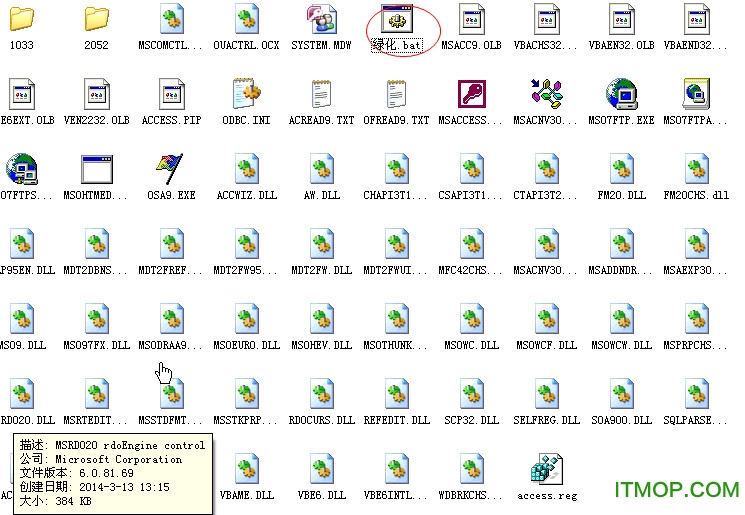Select the MSODRAA9 DLL file

[x=171, y=320]
